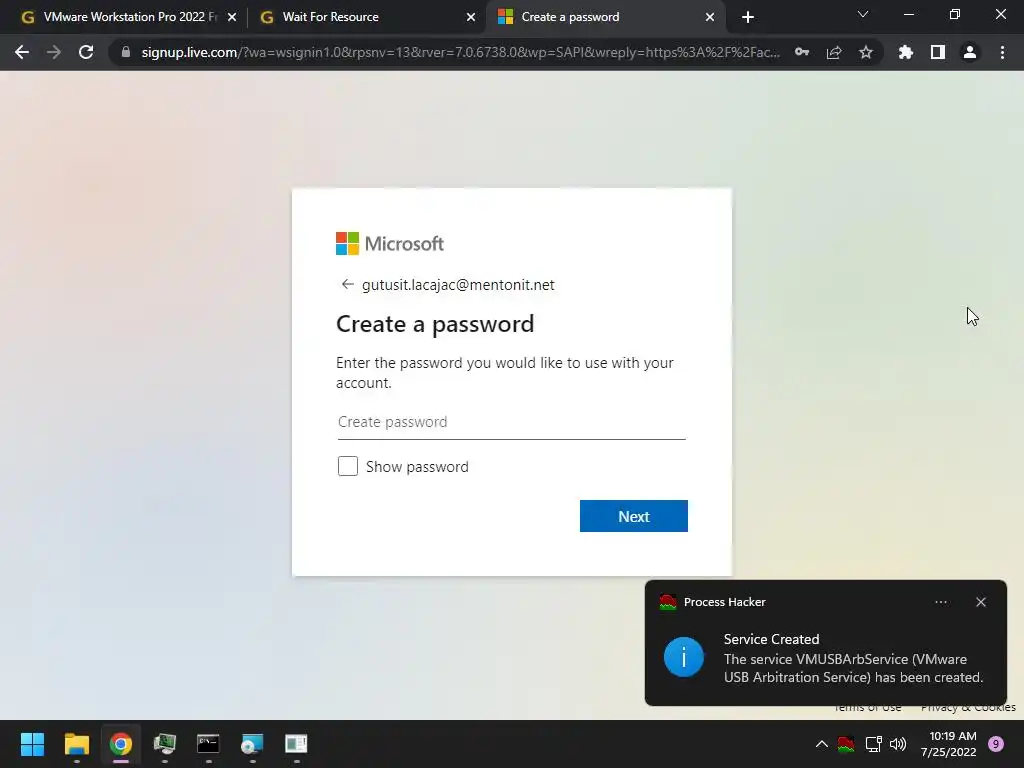Viewport: 1024px width, 768px height.
Task: Open network status tray icon
Action: (873, 744)
